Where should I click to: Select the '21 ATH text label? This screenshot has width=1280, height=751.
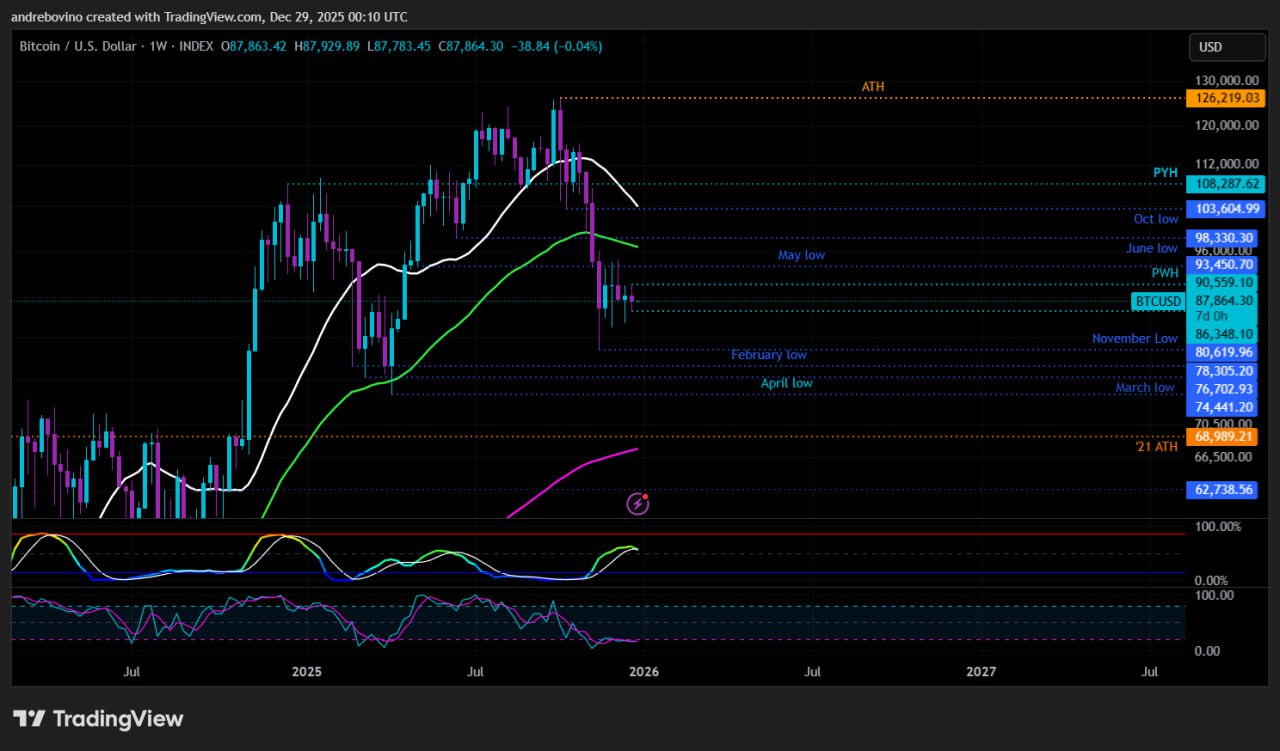(1156, 447)
